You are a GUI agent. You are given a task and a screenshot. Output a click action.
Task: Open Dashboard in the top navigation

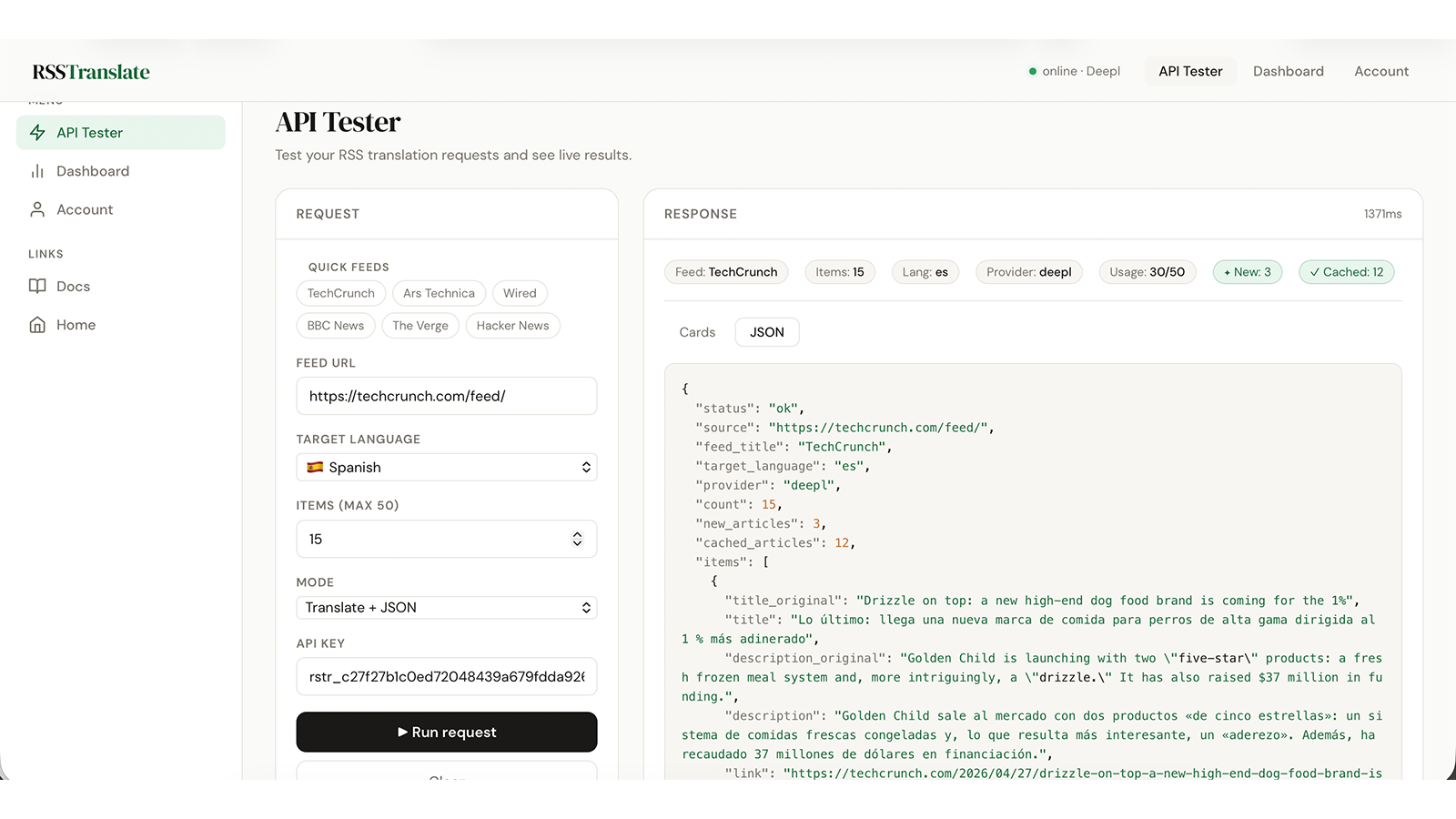1289,71
